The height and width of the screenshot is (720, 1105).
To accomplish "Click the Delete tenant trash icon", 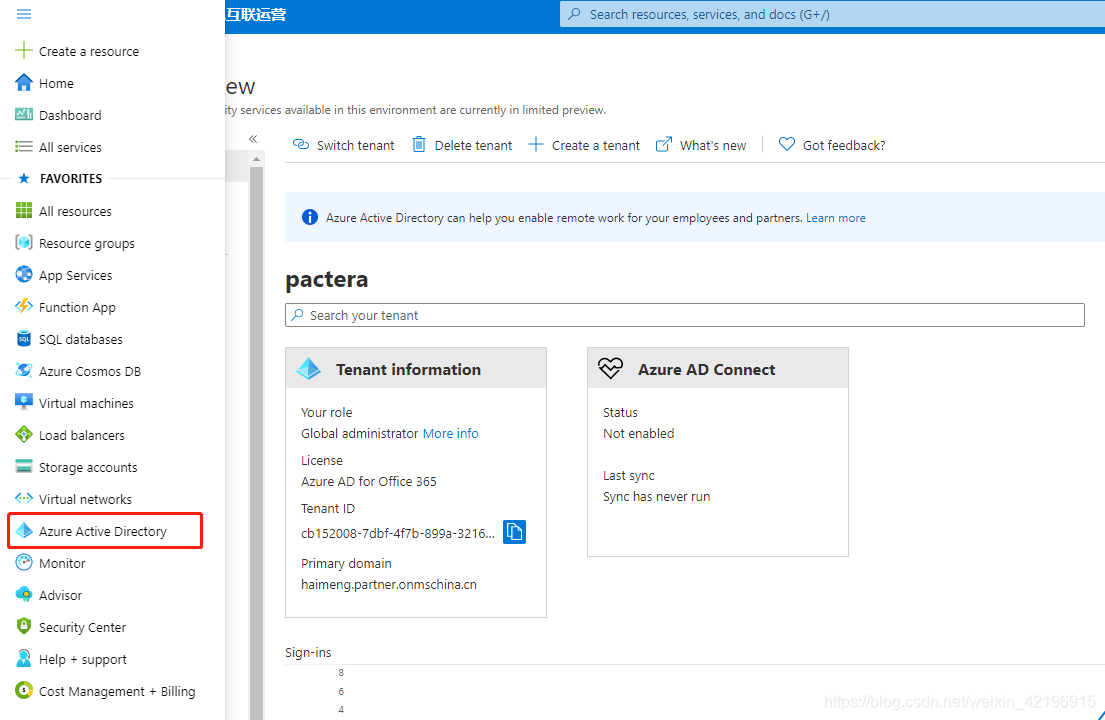I will click(x=419, y=144).
